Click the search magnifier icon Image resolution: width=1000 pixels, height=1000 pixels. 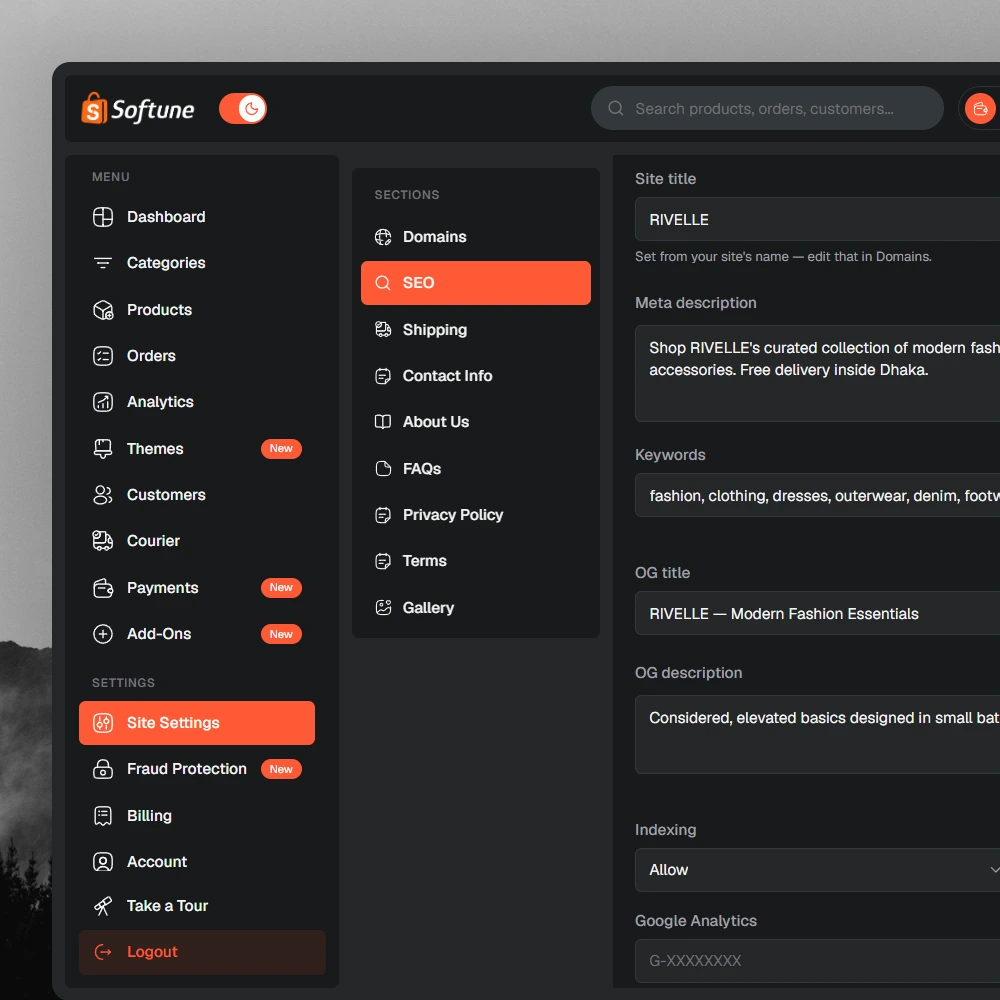point(615,108)
